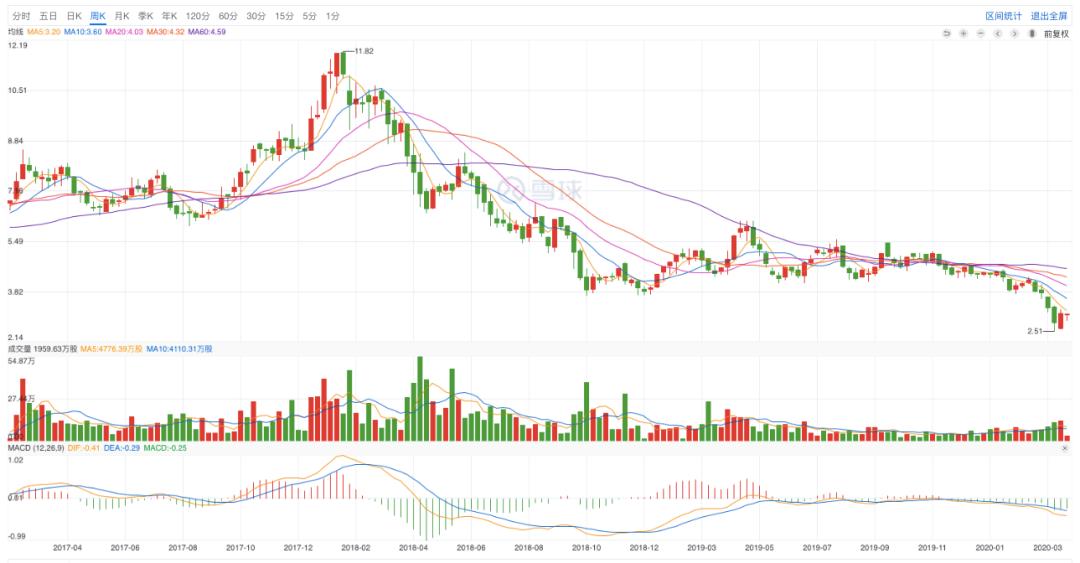Zoom out the chart with minus icon
This screenshot has width=1080, height=563.
pos(981,33)
